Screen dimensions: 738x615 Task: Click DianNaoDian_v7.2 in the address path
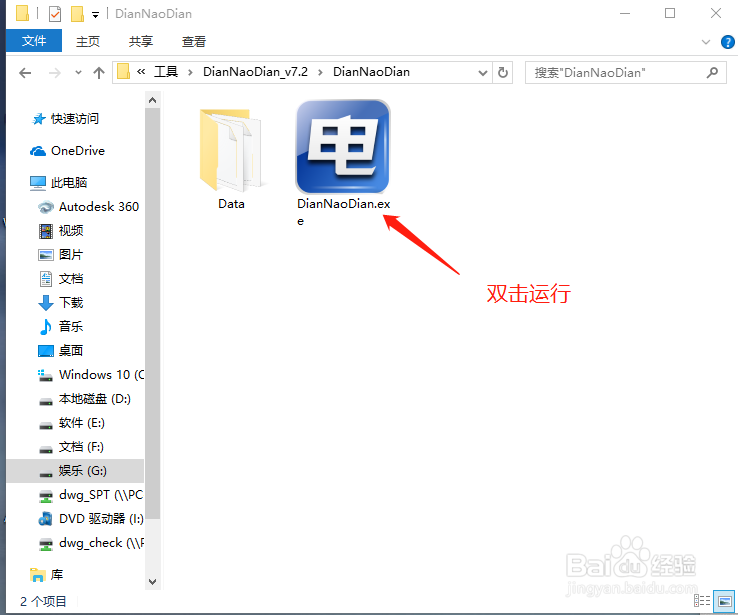click(255, 72)
